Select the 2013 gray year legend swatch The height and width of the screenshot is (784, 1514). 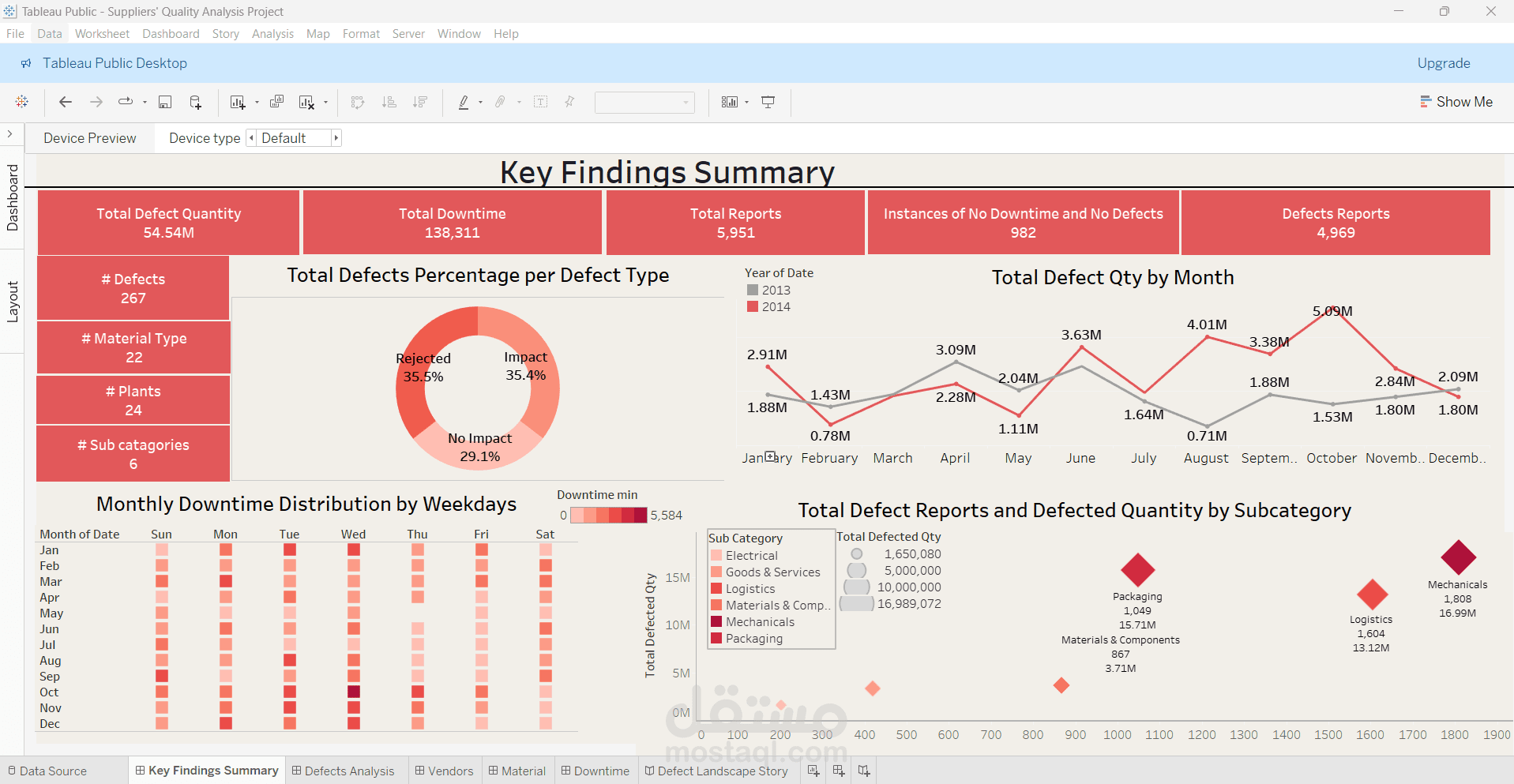click(753, 290)
